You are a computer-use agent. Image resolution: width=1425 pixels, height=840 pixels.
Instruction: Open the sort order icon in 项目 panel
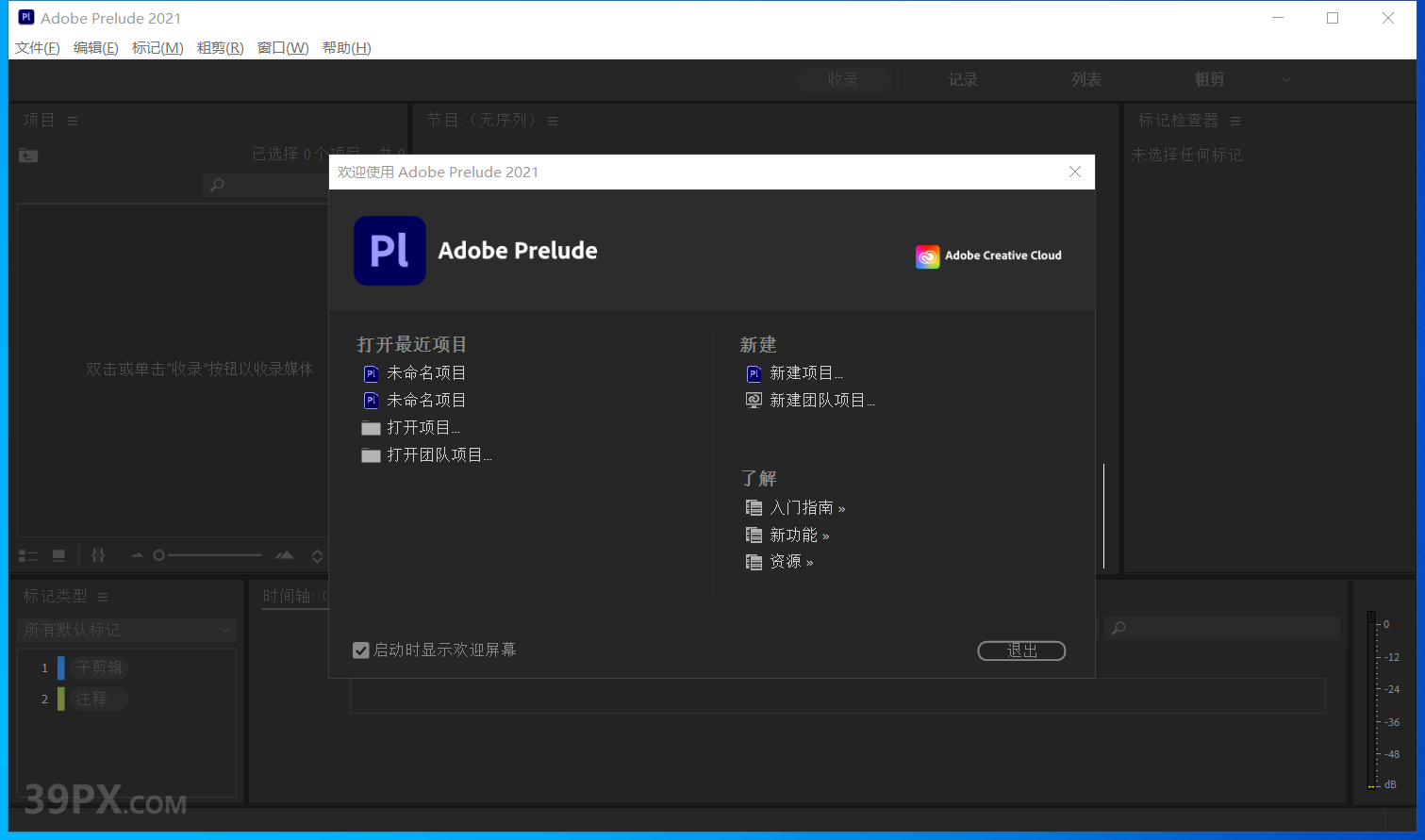(317, 556)
